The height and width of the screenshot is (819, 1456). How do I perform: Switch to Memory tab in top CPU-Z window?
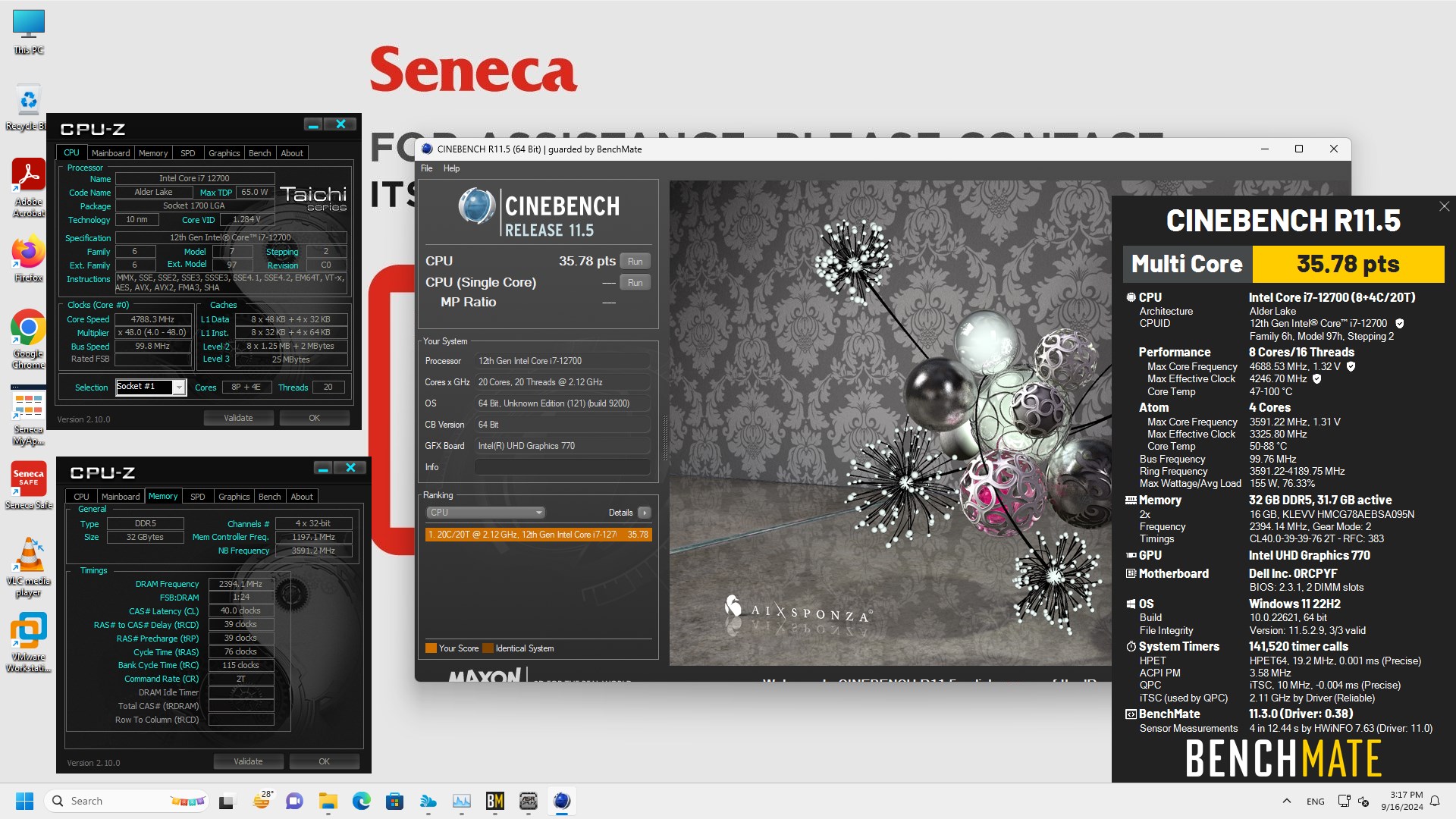pos(153,153)
